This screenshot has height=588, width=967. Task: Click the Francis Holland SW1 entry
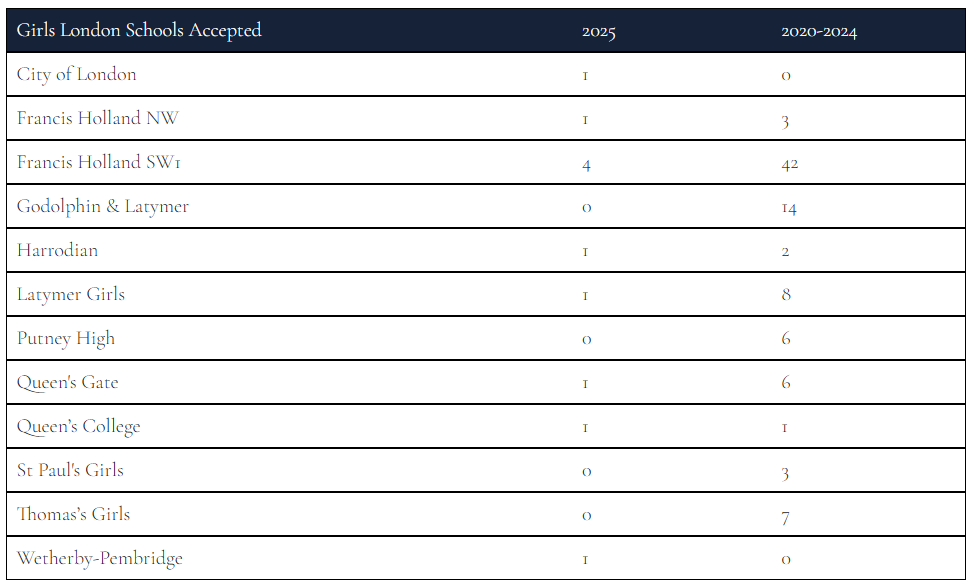[x=99, y=162]
